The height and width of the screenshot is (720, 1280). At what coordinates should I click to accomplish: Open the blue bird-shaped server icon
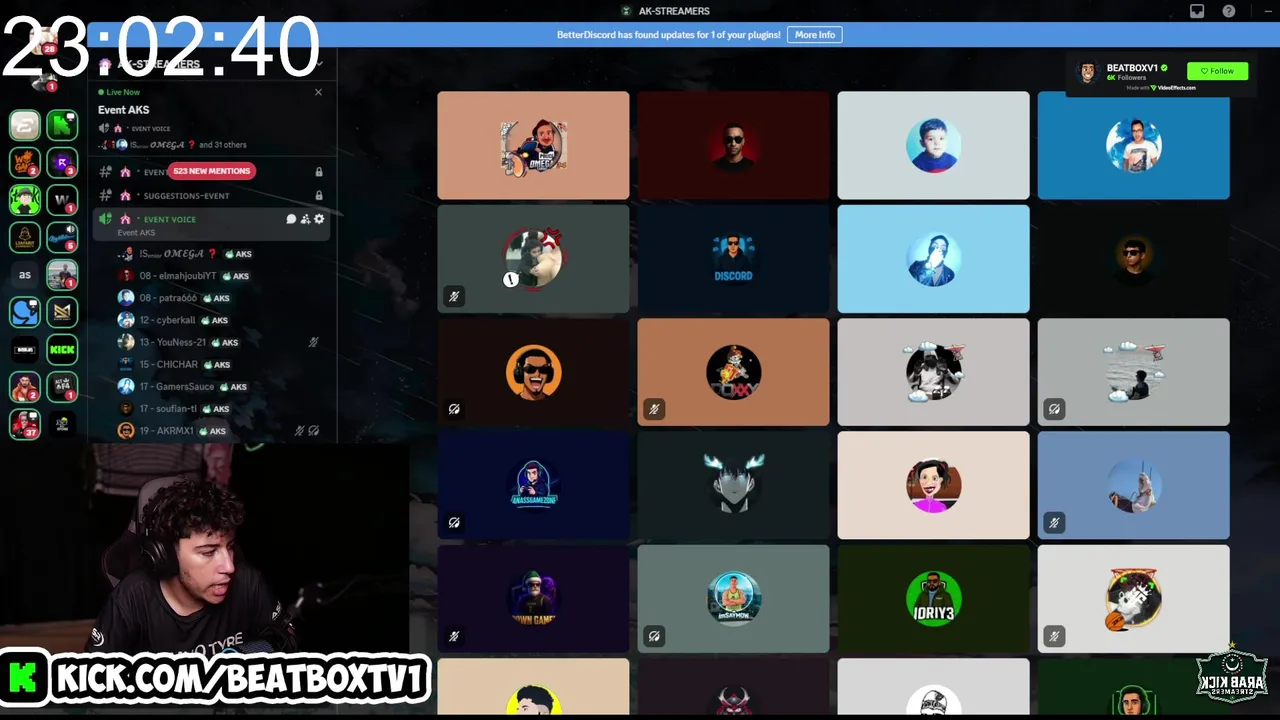(25, 312)
